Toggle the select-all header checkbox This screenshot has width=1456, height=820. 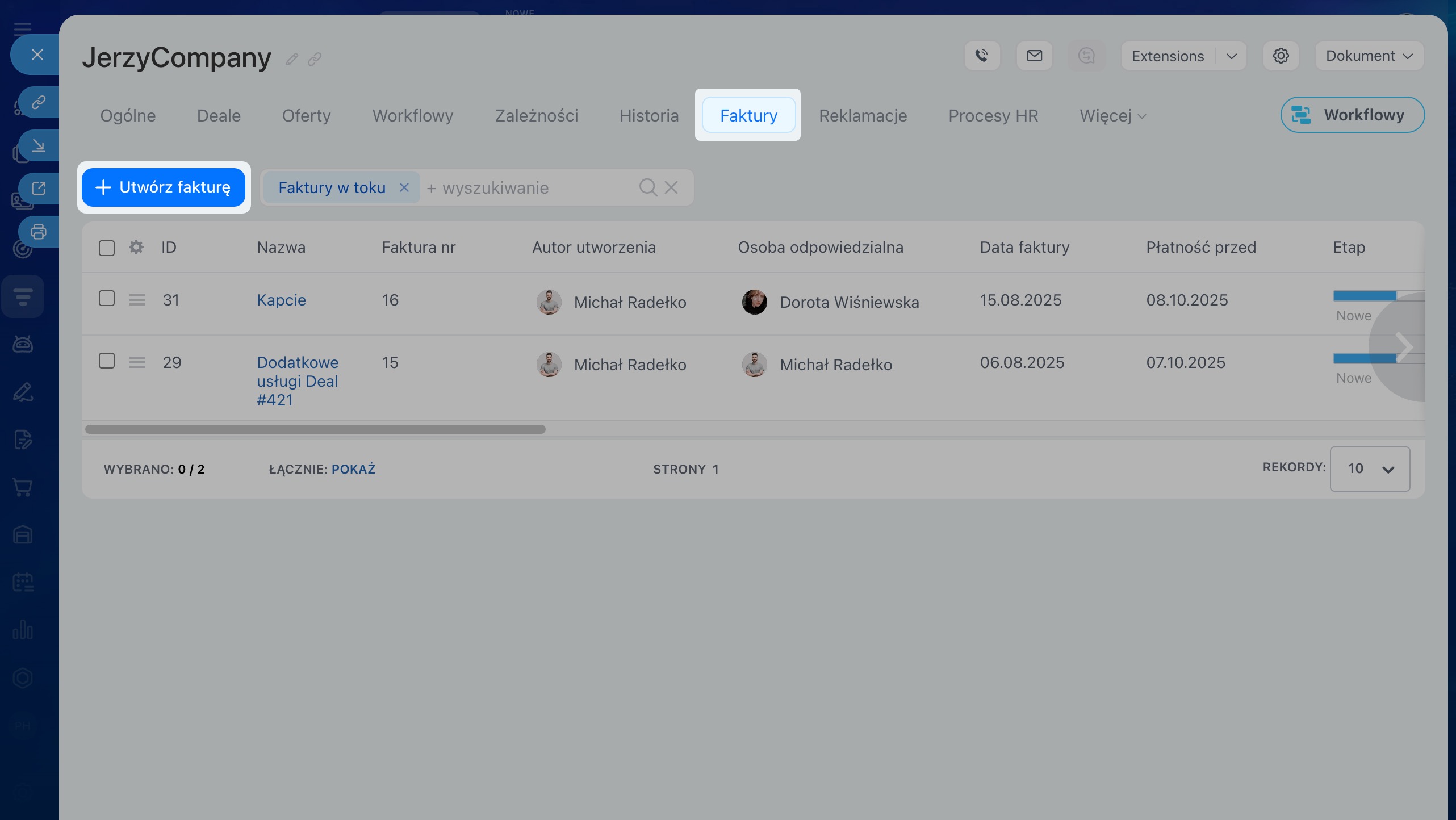click(107, 248)
